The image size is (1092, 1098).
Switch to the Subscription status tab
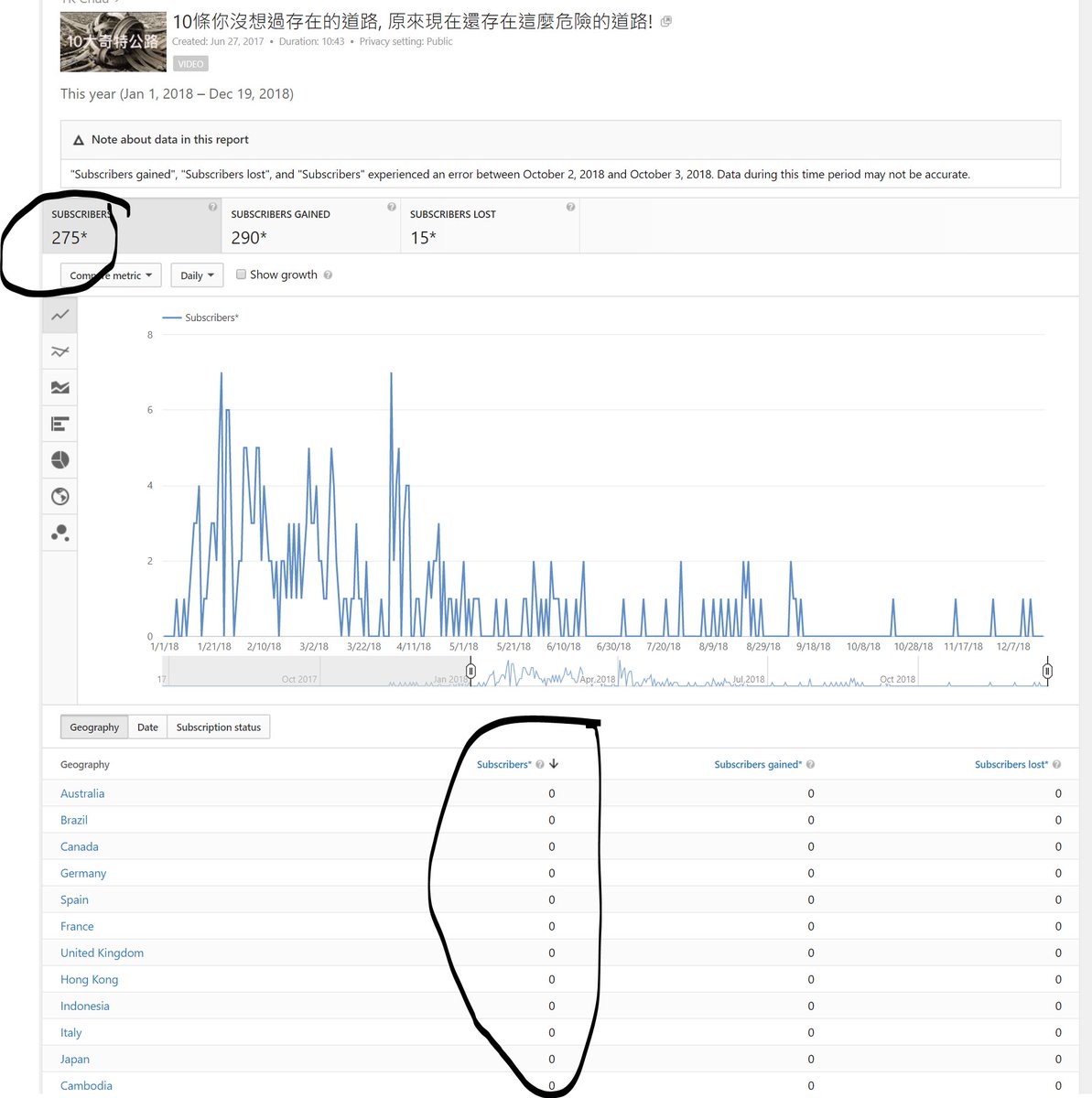pyautogui.click(x=218, y=727)
